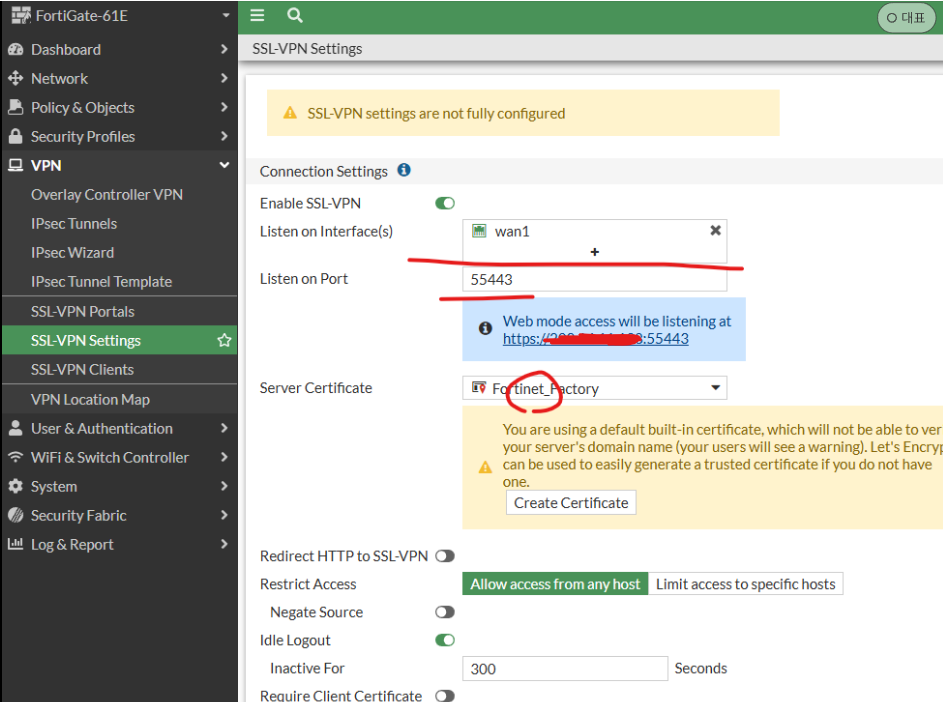Remove wan1 interface with the X

(716, 230)
